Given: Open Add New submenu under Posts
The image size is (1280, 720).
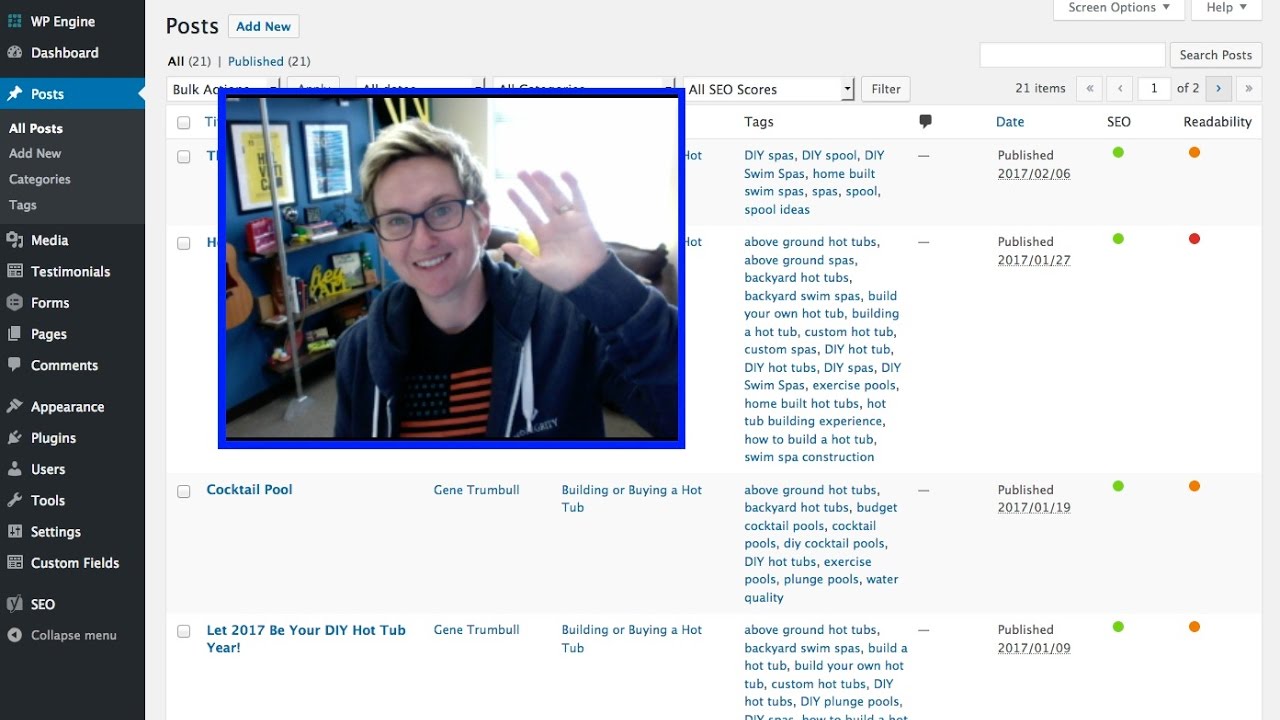Looking at the screenshot, I should click(35, 153).
